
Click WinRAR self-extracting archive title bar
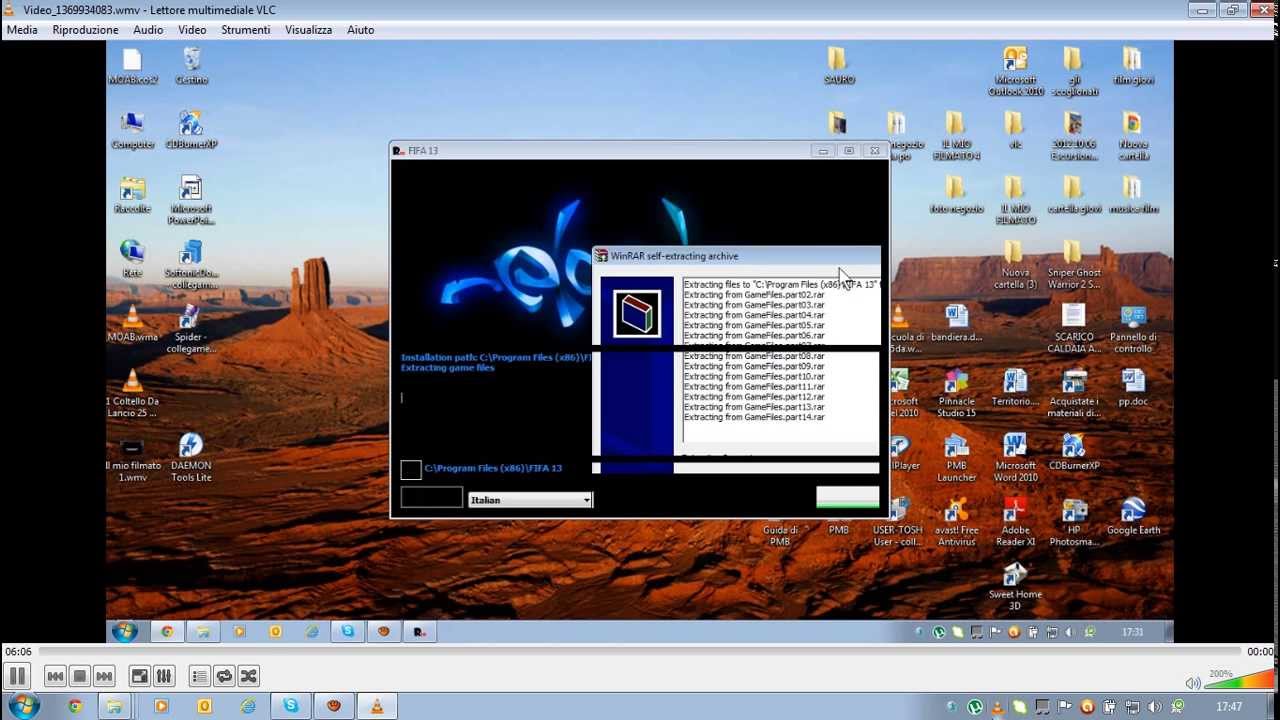coord(736,256)
